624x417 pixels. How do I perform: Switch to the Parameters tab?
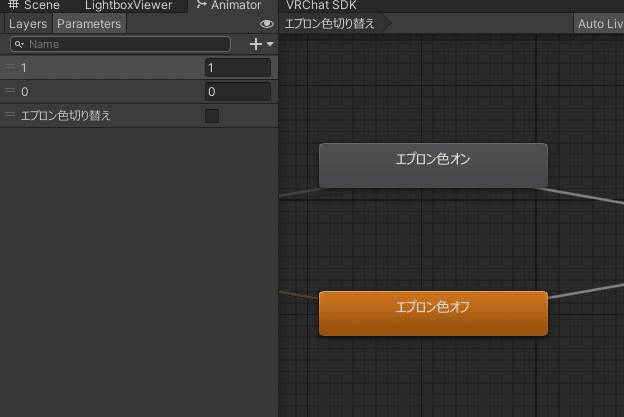[89, 24]
